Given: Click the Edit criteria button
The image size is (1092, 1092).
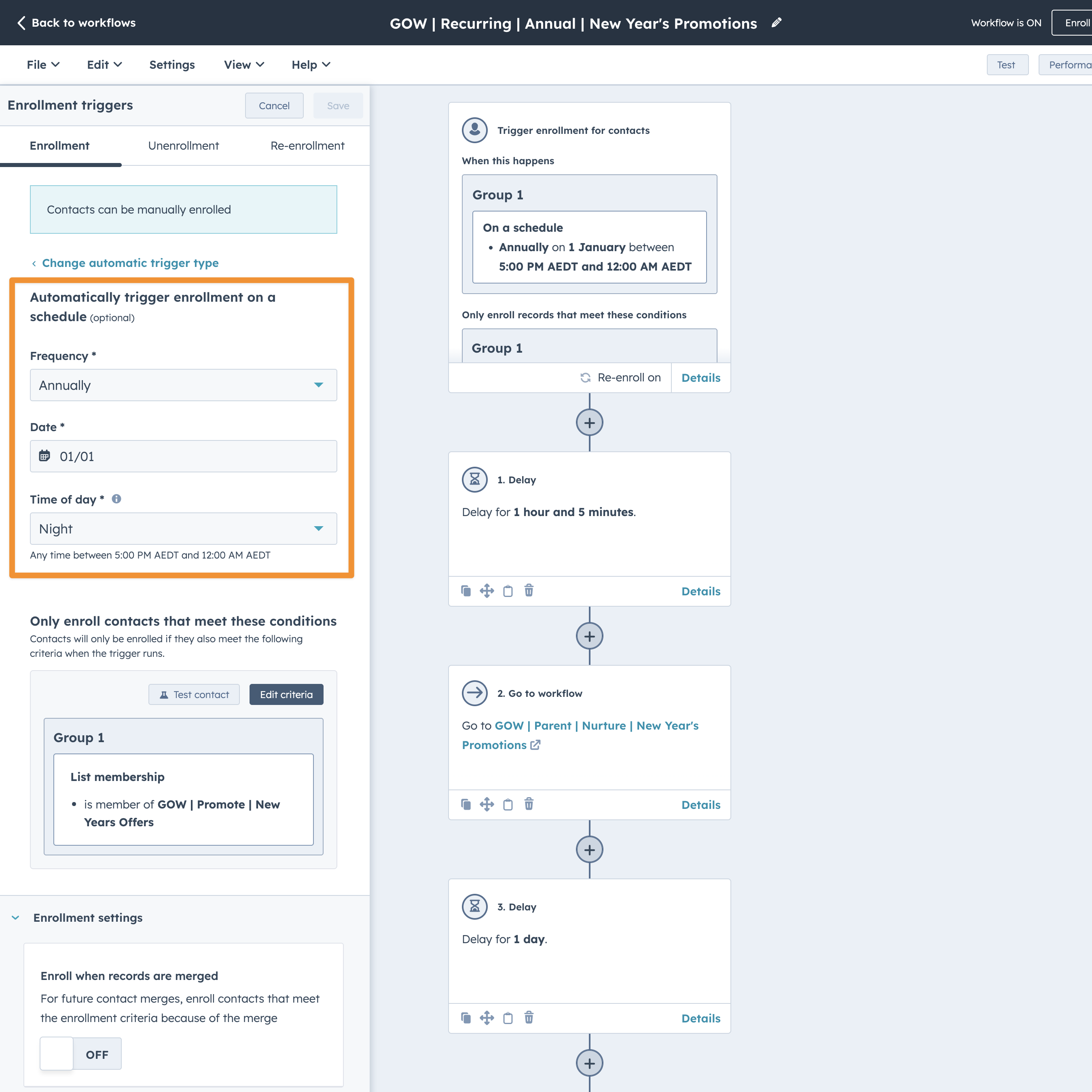Looking at the screenshot, I should point(286,694).
